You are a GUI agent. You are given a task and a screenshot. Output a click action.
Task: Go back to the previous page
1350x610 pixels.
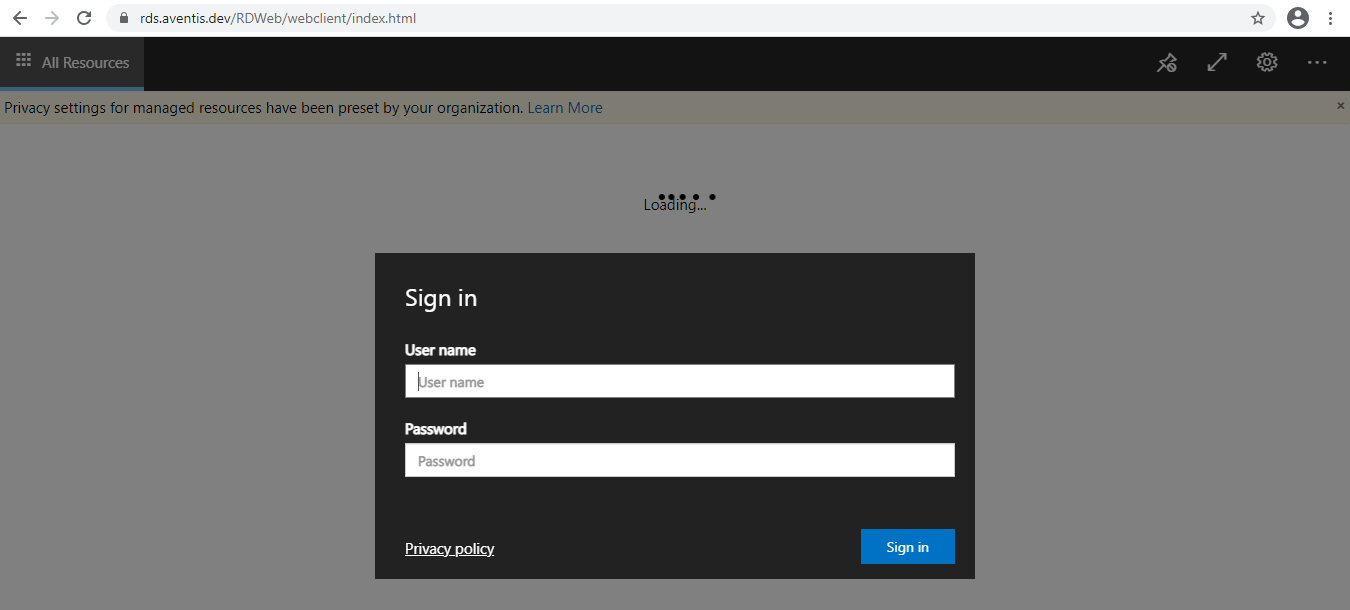click(x=19, y=18)
